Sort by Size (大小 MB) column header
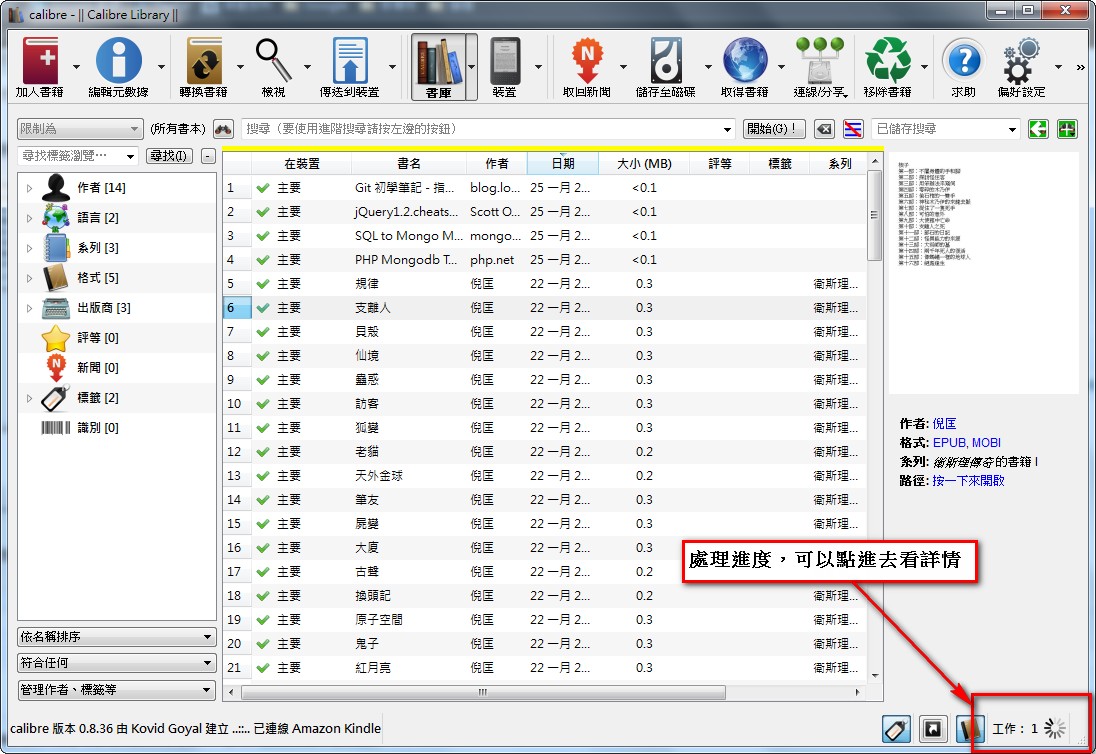 click(644, 164)
